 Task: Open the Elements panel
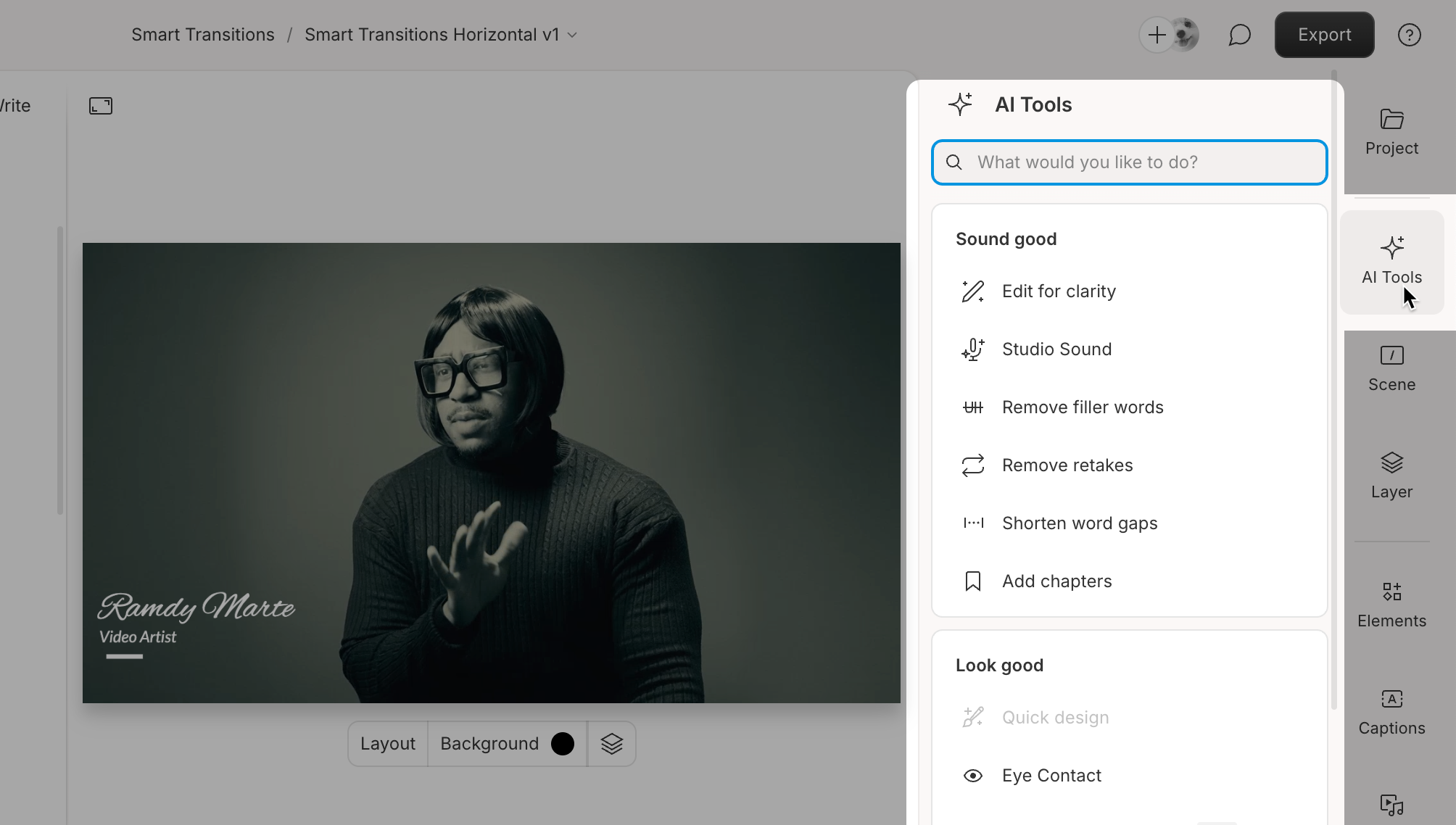(x=1391, y=605)
